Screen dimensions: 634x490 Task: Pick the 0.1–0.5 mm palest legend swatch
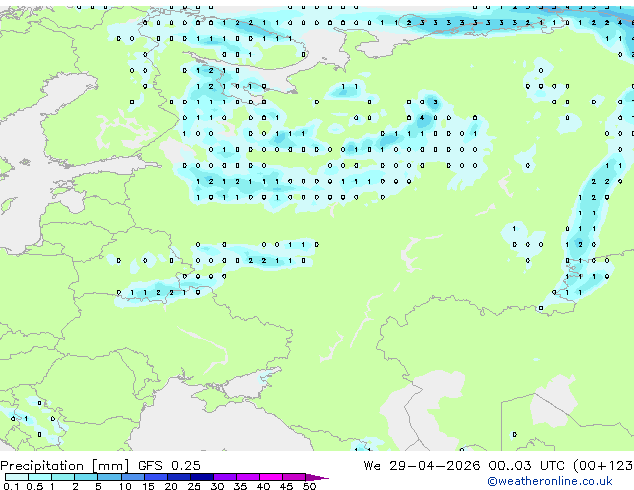pos(17,477)
